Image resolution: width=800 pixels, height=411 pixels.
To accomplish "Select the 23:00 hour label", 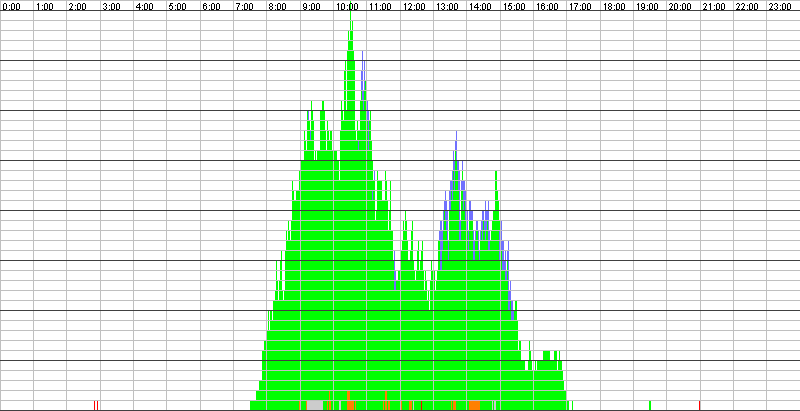I will pos(781,7).
